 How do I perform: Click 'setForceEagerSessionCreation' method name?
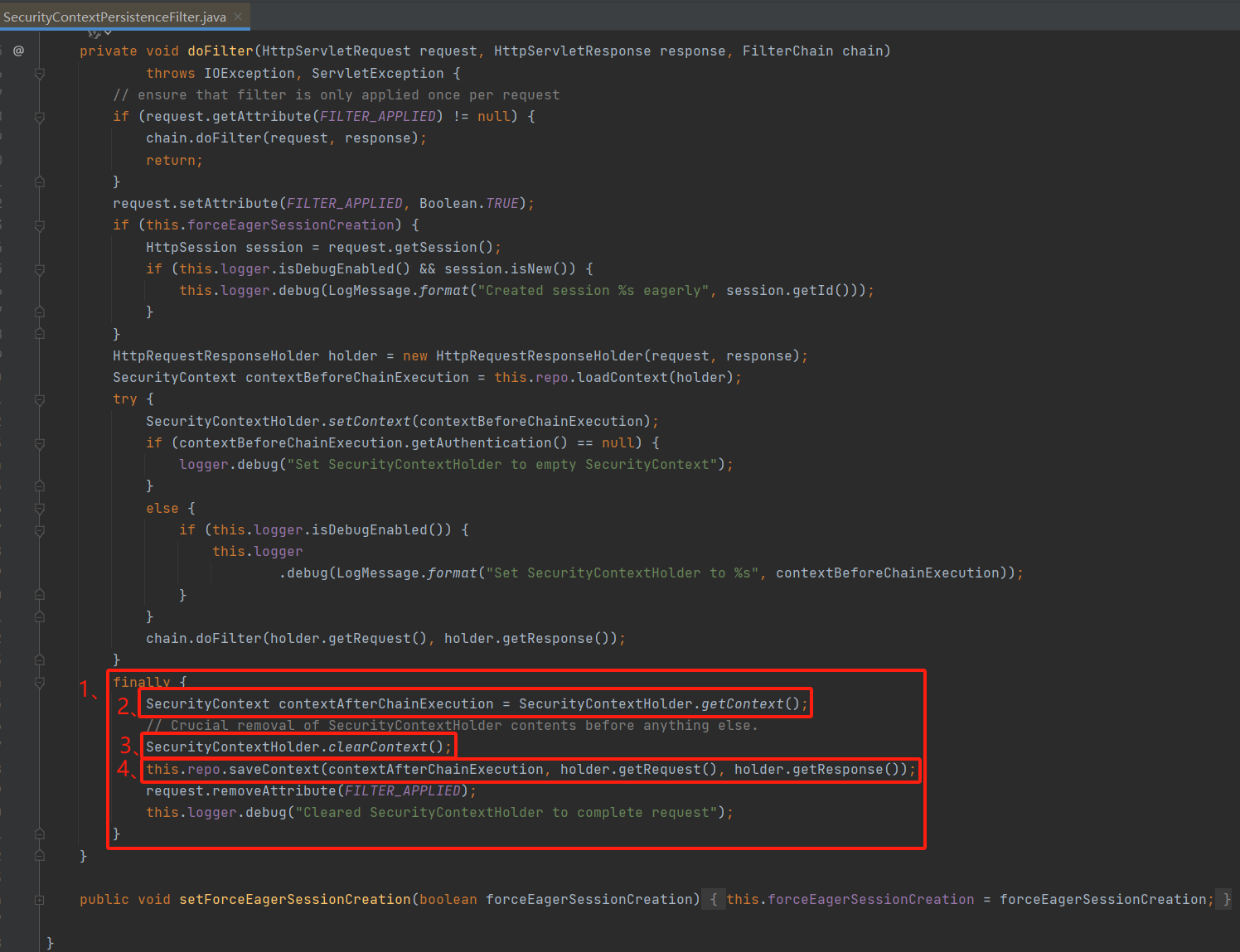pyautogui.click(x=294, y=900)
